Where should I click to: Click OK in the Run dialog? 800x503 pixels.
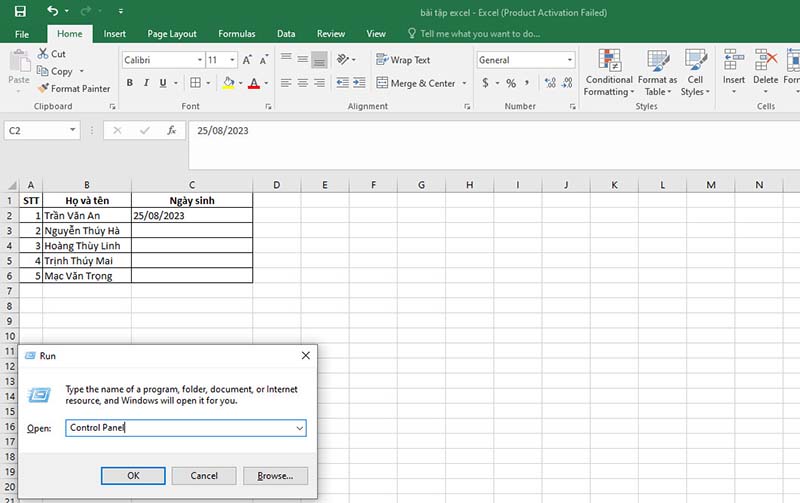click(133, 475)
